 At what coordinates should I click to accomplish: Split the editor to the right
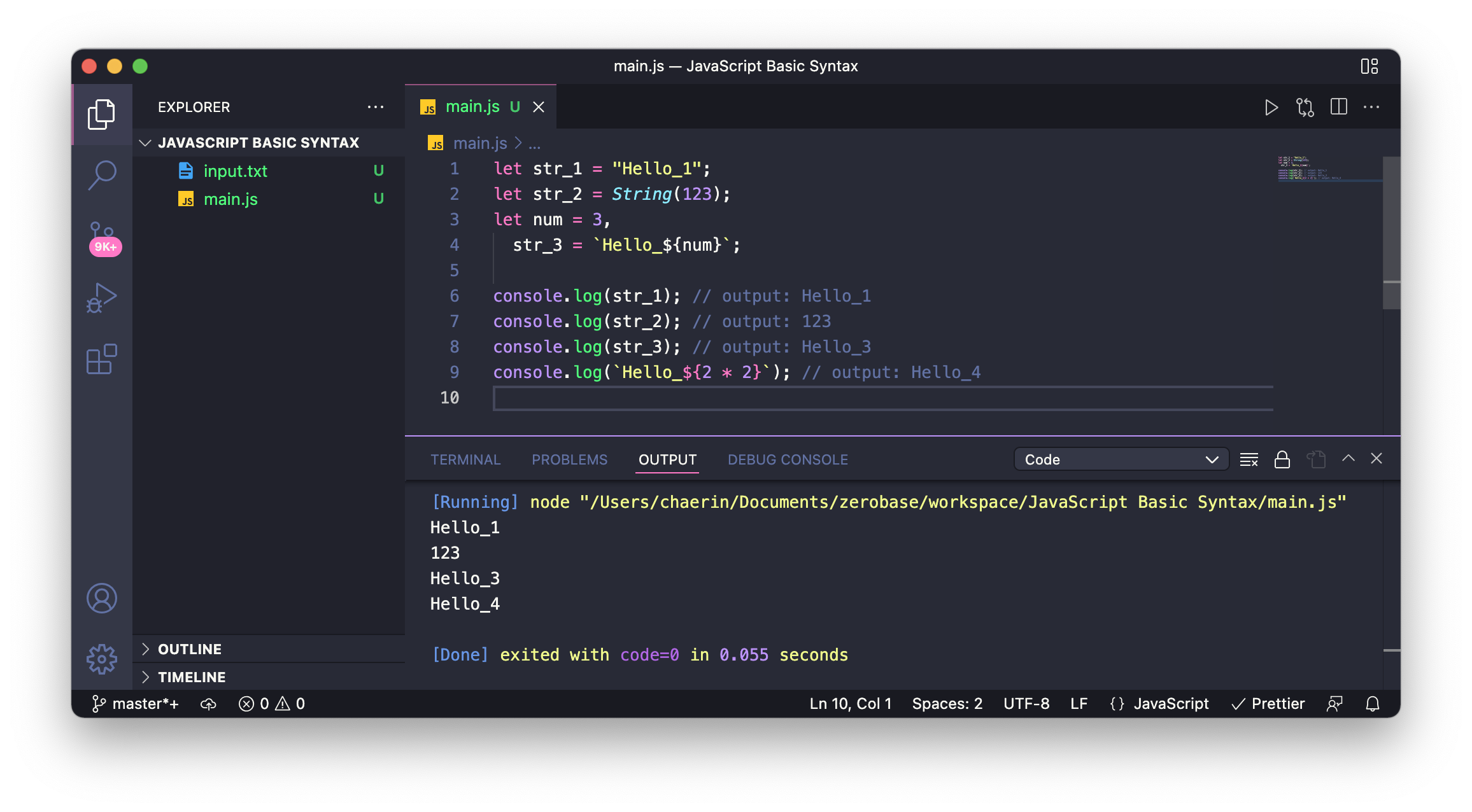pyautogui.click(x=1338, y=107)
